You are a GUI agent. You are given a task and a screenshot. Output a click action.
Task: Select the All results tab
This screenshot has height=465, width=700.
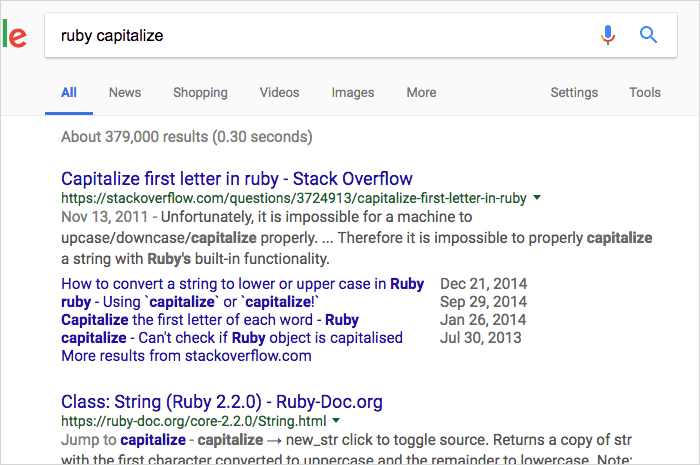tap(69, 92)
